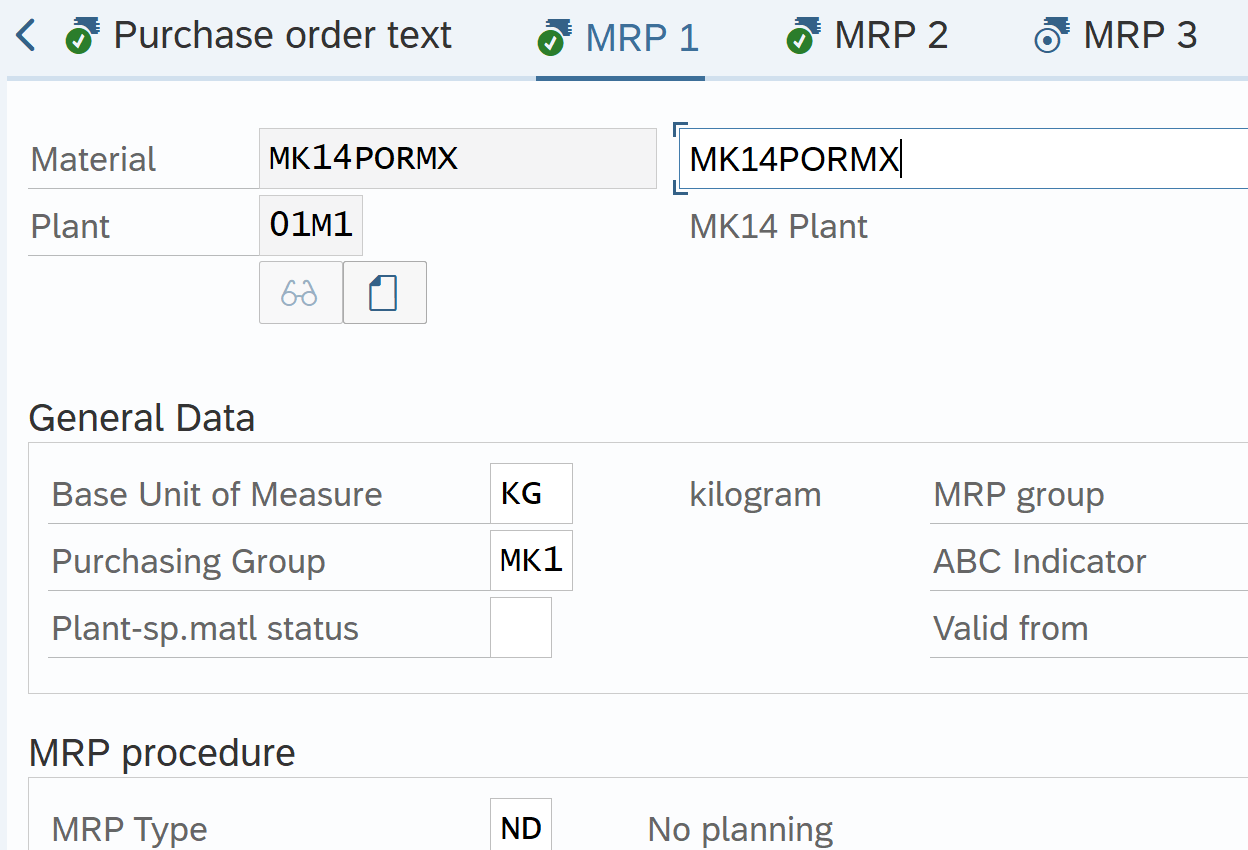Click the document icon next to glasses
The image size is (1248, 850).
384,293
